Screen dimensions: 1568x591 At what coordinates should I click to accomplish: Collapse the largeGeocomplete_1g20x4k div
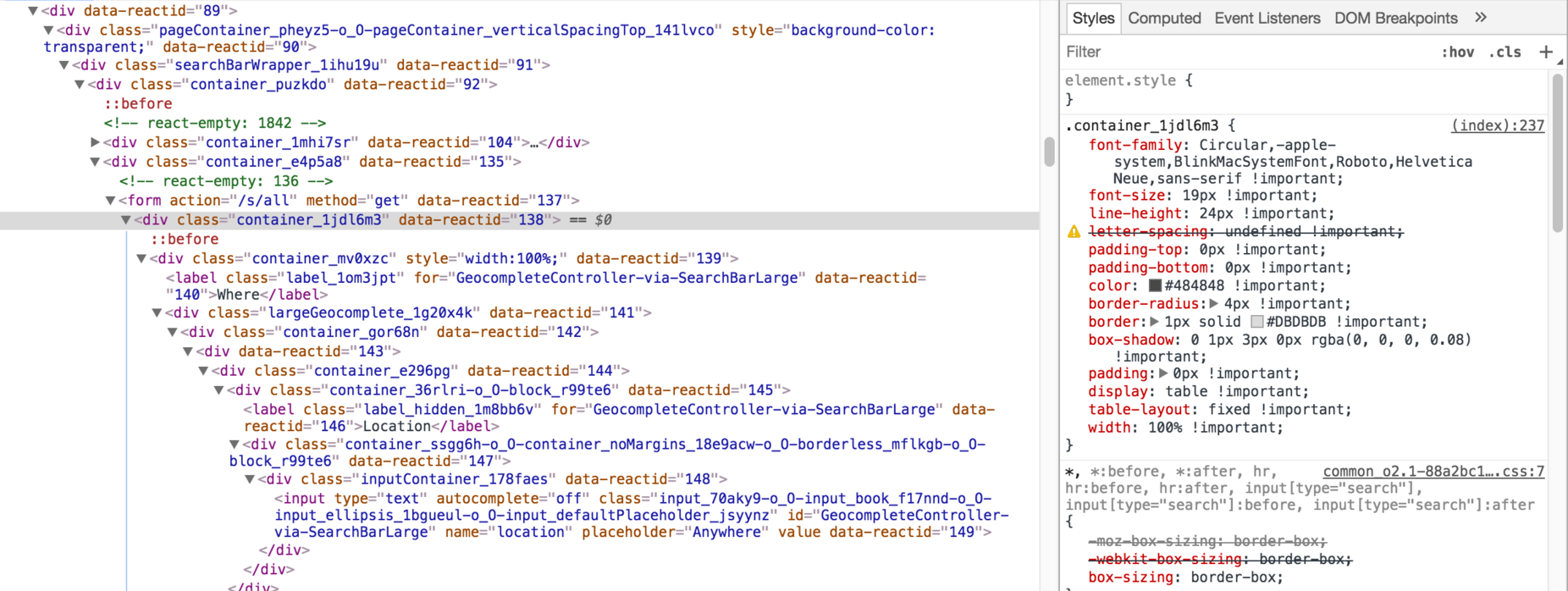coord(157,313)
